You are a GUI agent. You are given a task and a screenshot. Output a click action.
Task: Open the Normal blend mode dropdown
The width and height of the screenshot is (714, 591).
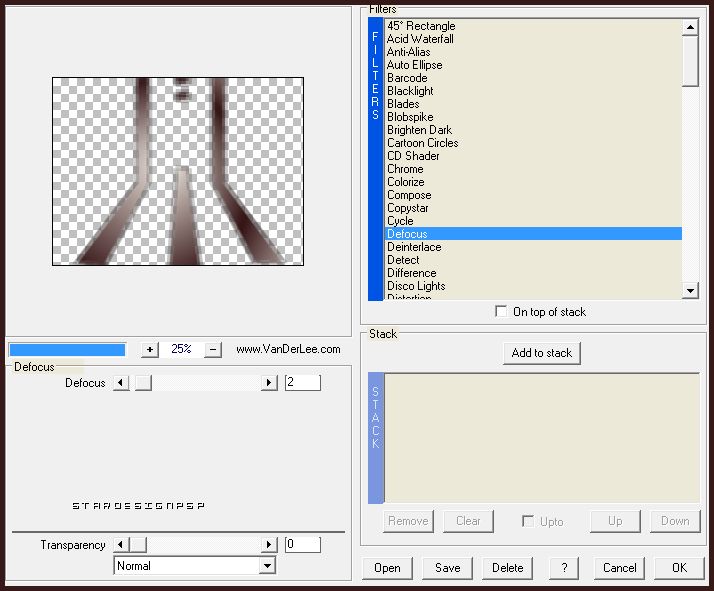tap(268, 566)
